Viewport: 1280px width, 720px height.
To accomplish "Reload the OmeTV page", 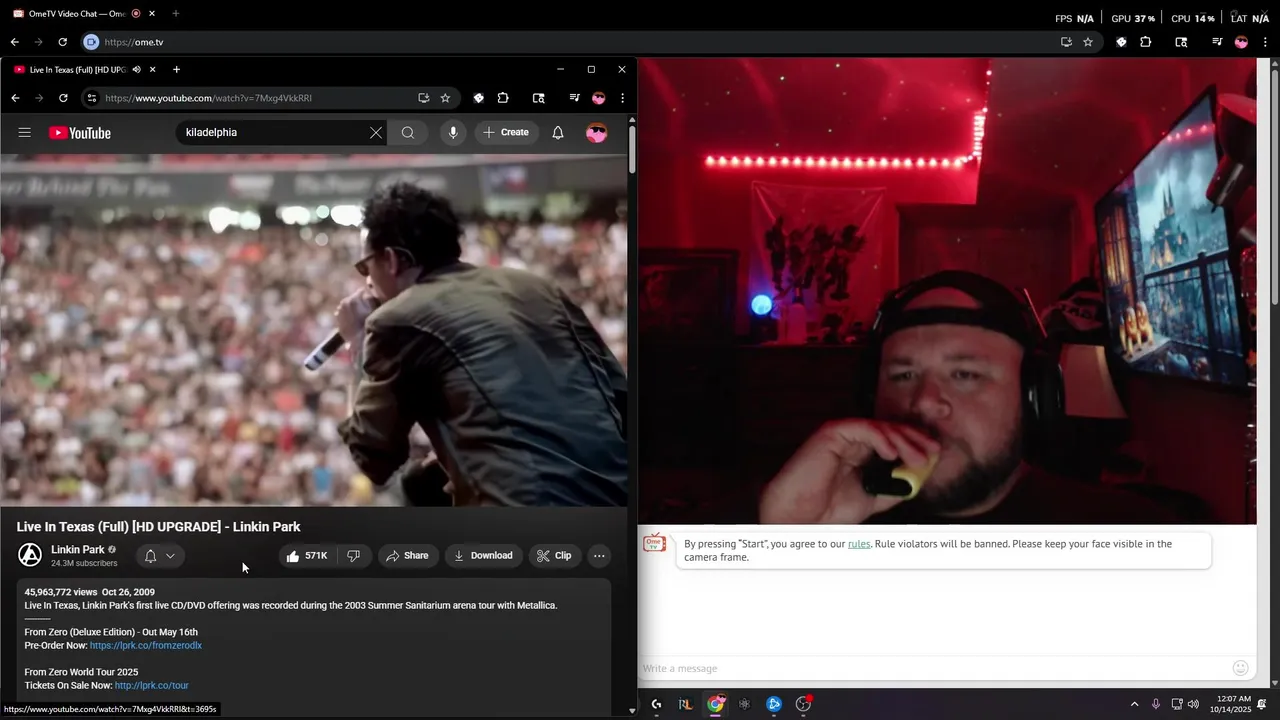I will (x=62, y=42).
